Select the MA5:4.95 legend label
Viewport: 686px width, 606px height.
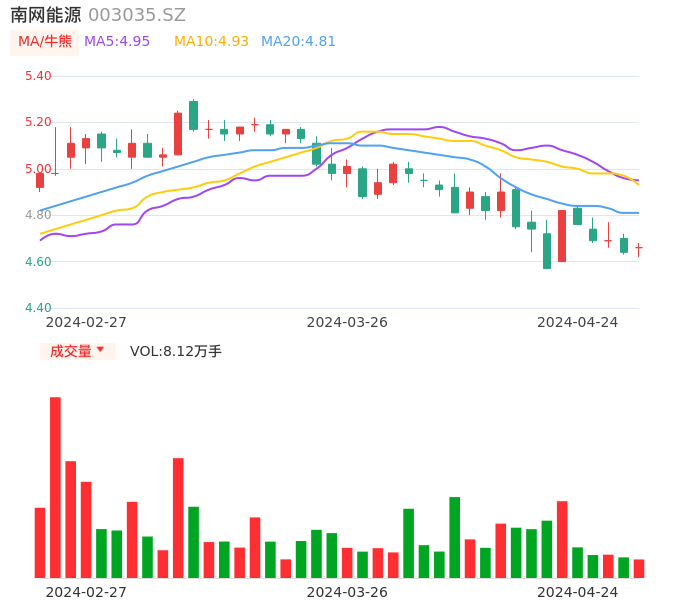point(117,42)
